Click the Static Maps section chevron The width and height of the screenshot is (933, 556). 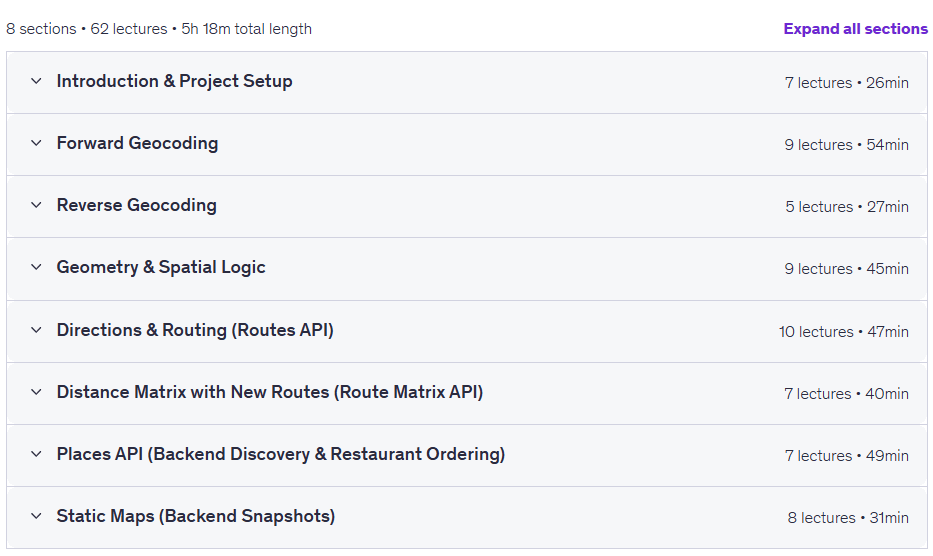coord(36,516)
